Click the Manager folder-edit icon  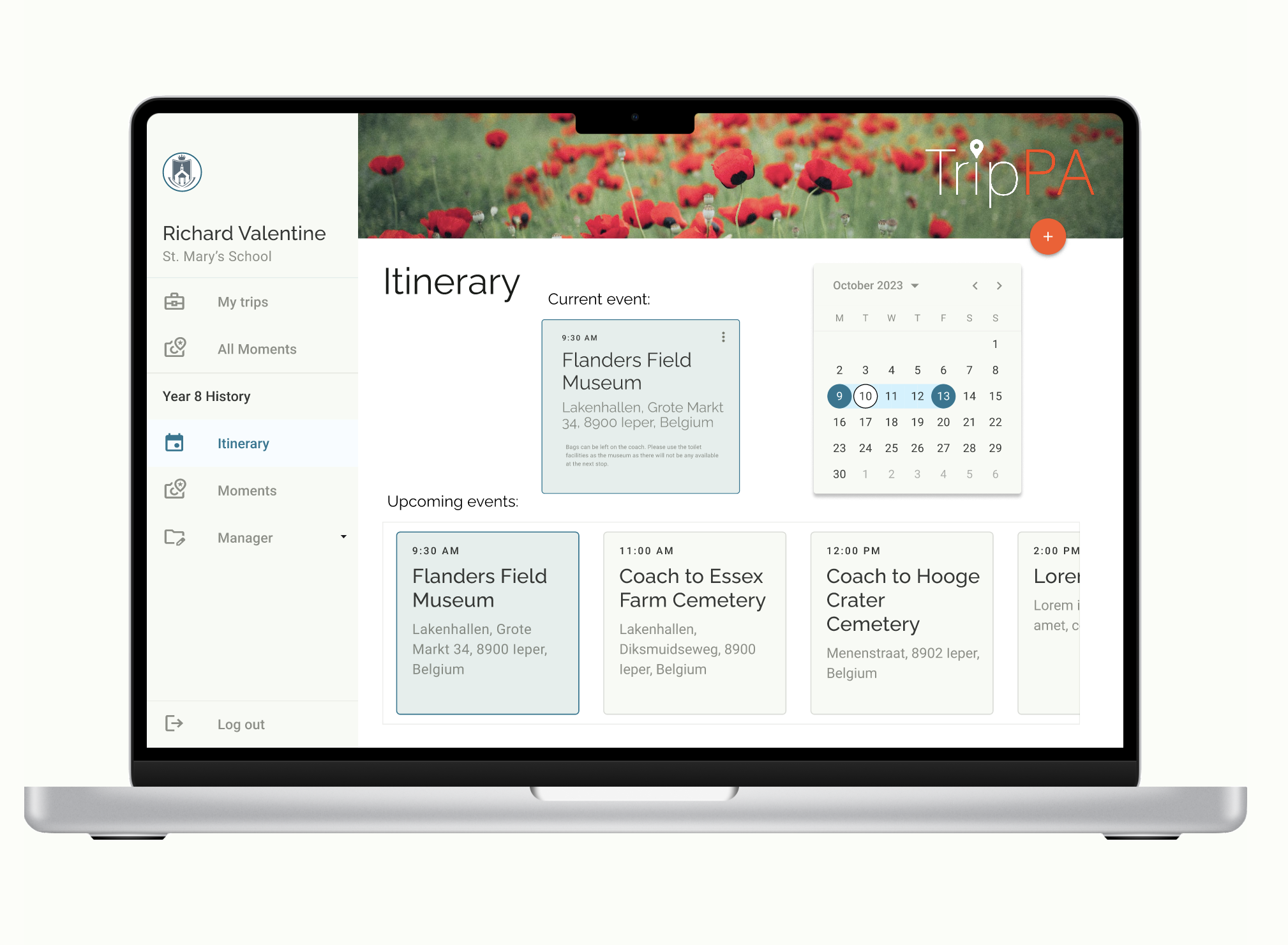pyautogui.click(x=175, y=537)
